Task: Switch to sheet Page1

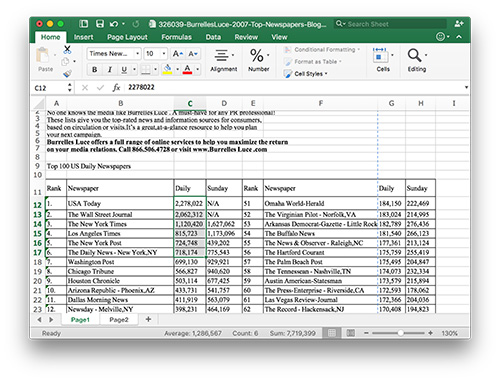Action: [x=80, y=320]
